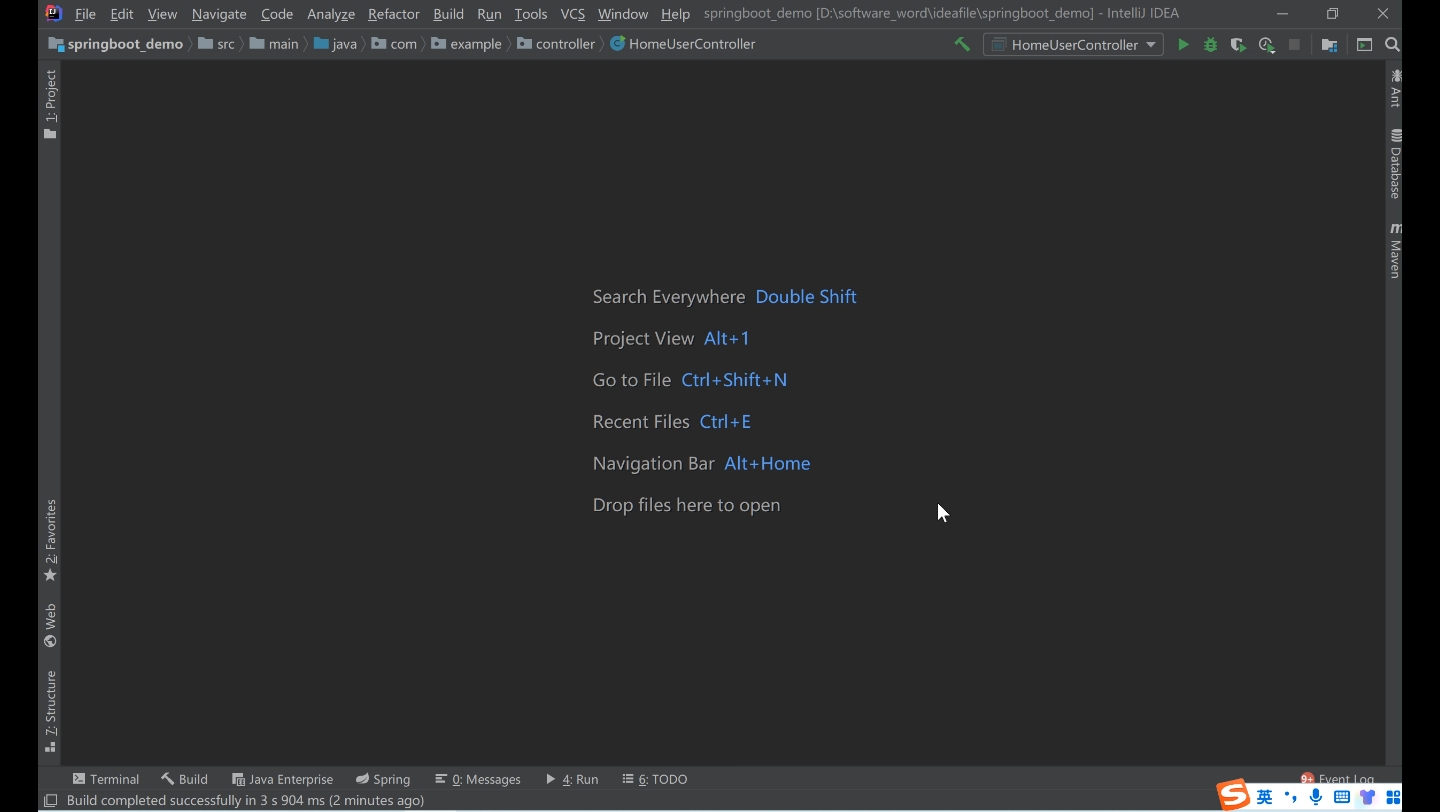
Task: Open the Refactor menu
Action: coord(393,14)
